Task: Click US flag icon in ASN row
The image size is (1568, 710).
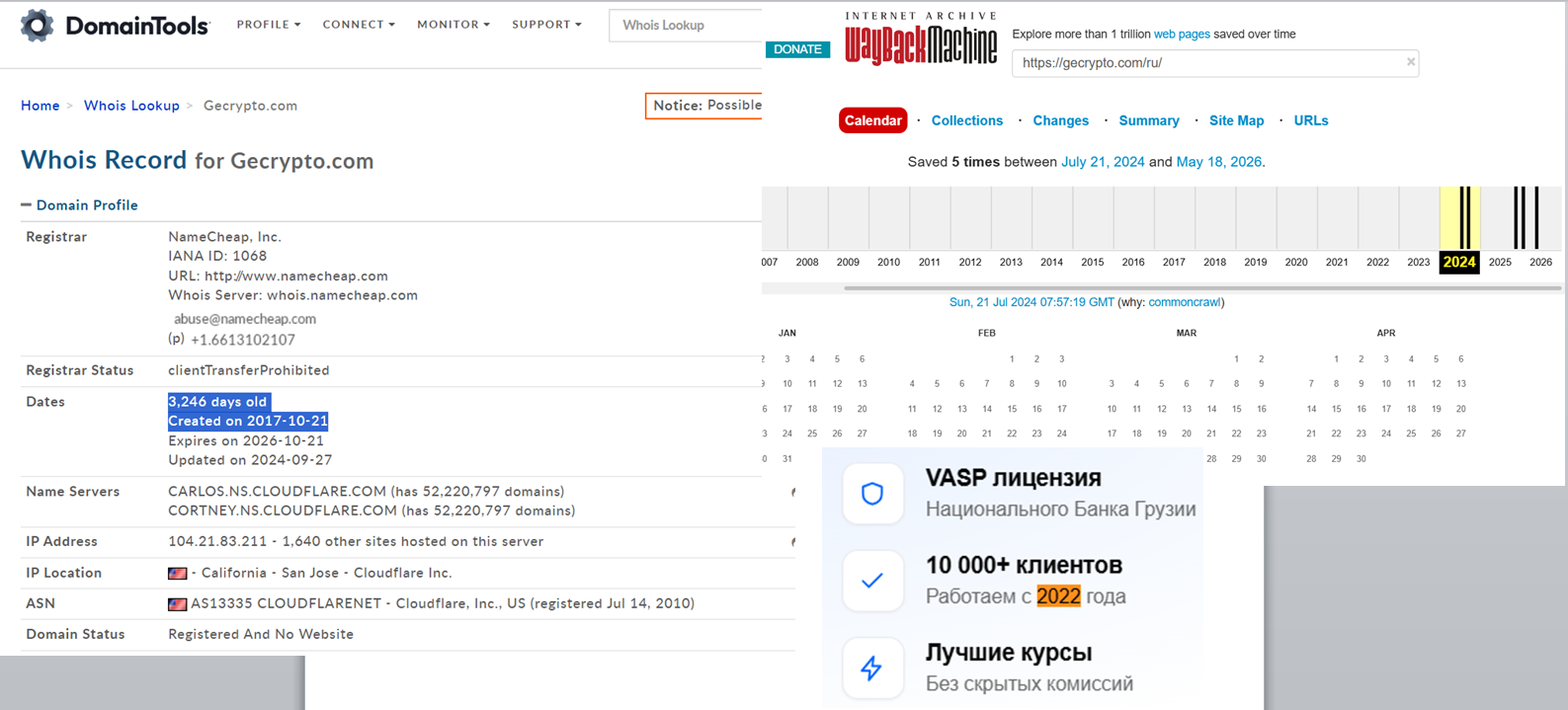Action: click(x=178, y=604)
